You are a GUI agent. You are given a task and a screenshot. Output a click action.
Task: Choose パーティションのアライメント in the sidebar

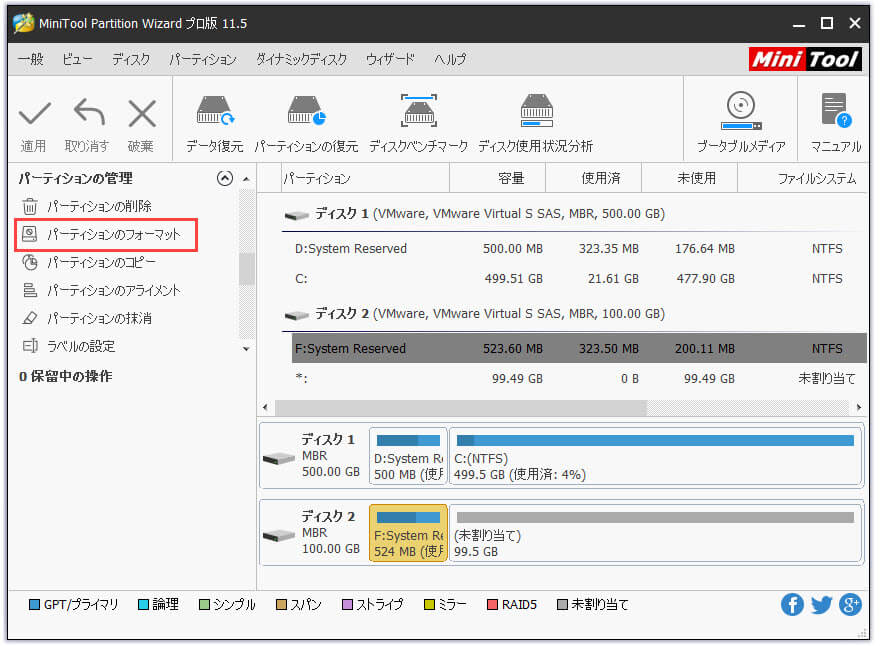114,290
